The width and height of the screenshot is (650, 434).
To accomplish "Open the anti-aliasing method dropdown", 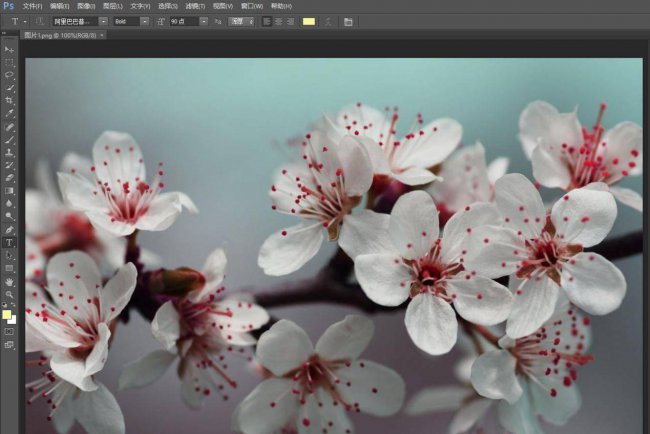I will 241,22.
